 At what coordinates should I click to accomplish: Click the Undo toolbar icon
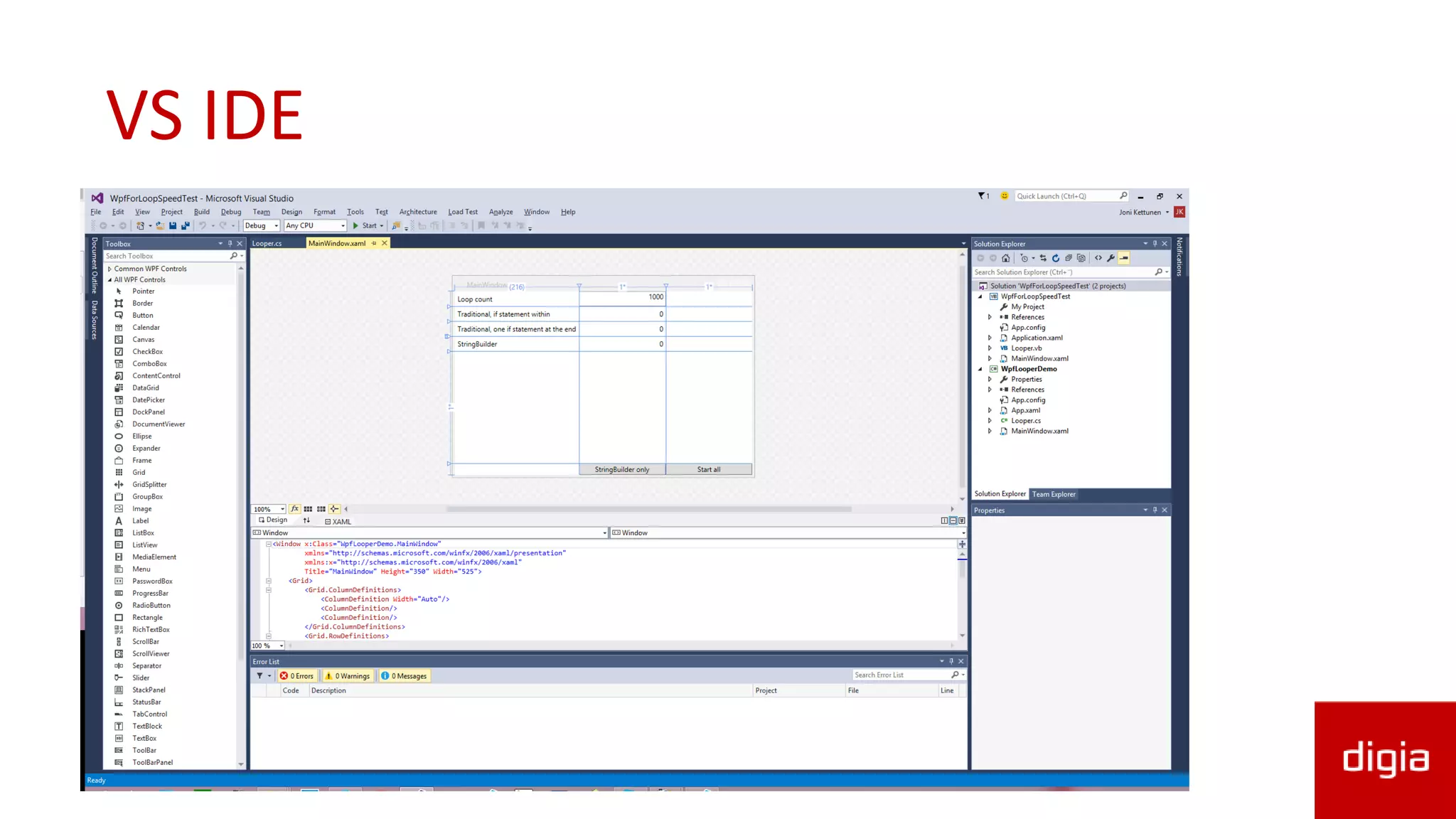point(203,226)
